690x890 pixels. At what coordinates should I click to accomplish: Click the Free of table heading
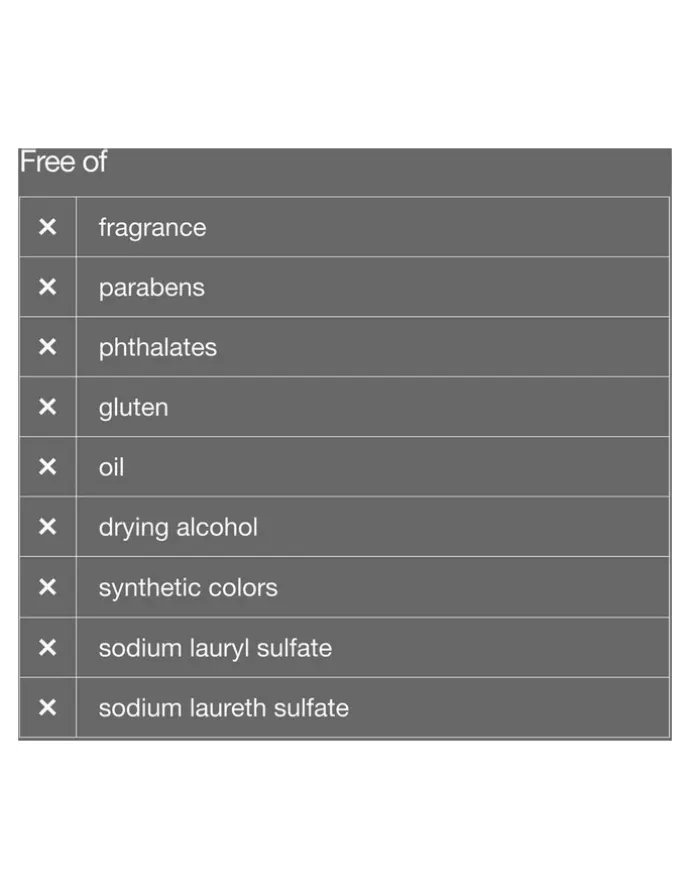coord(63,162)
